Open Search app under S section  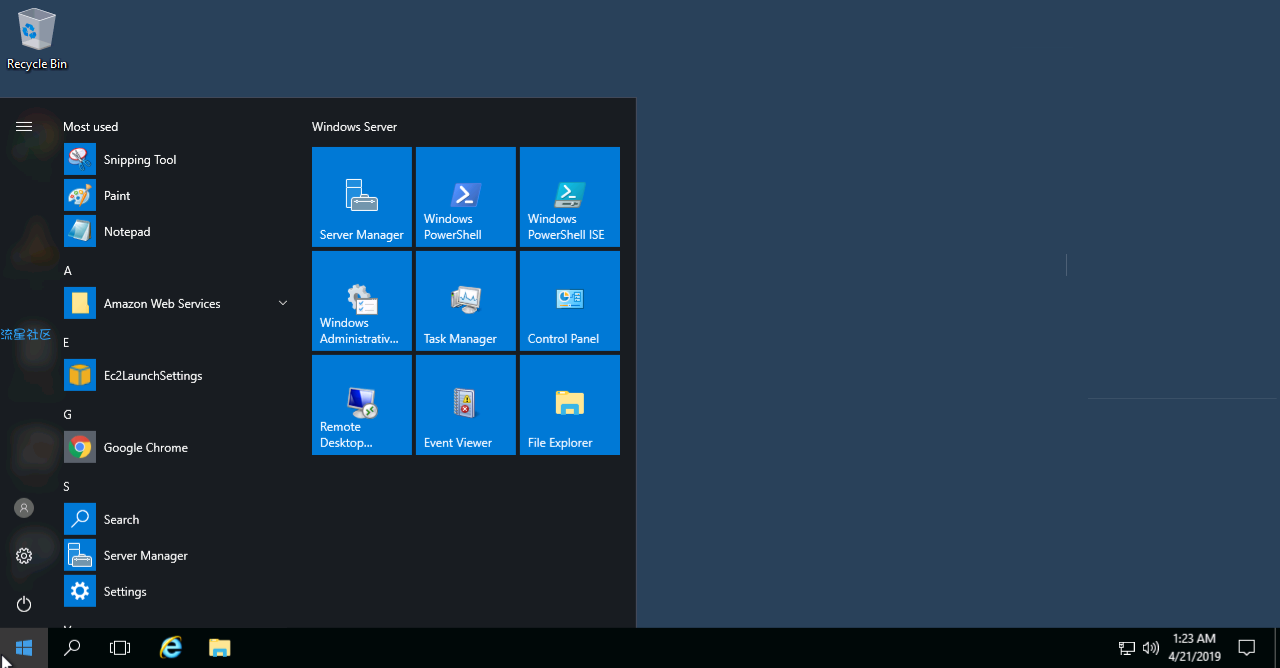click(x=176, y=520)
